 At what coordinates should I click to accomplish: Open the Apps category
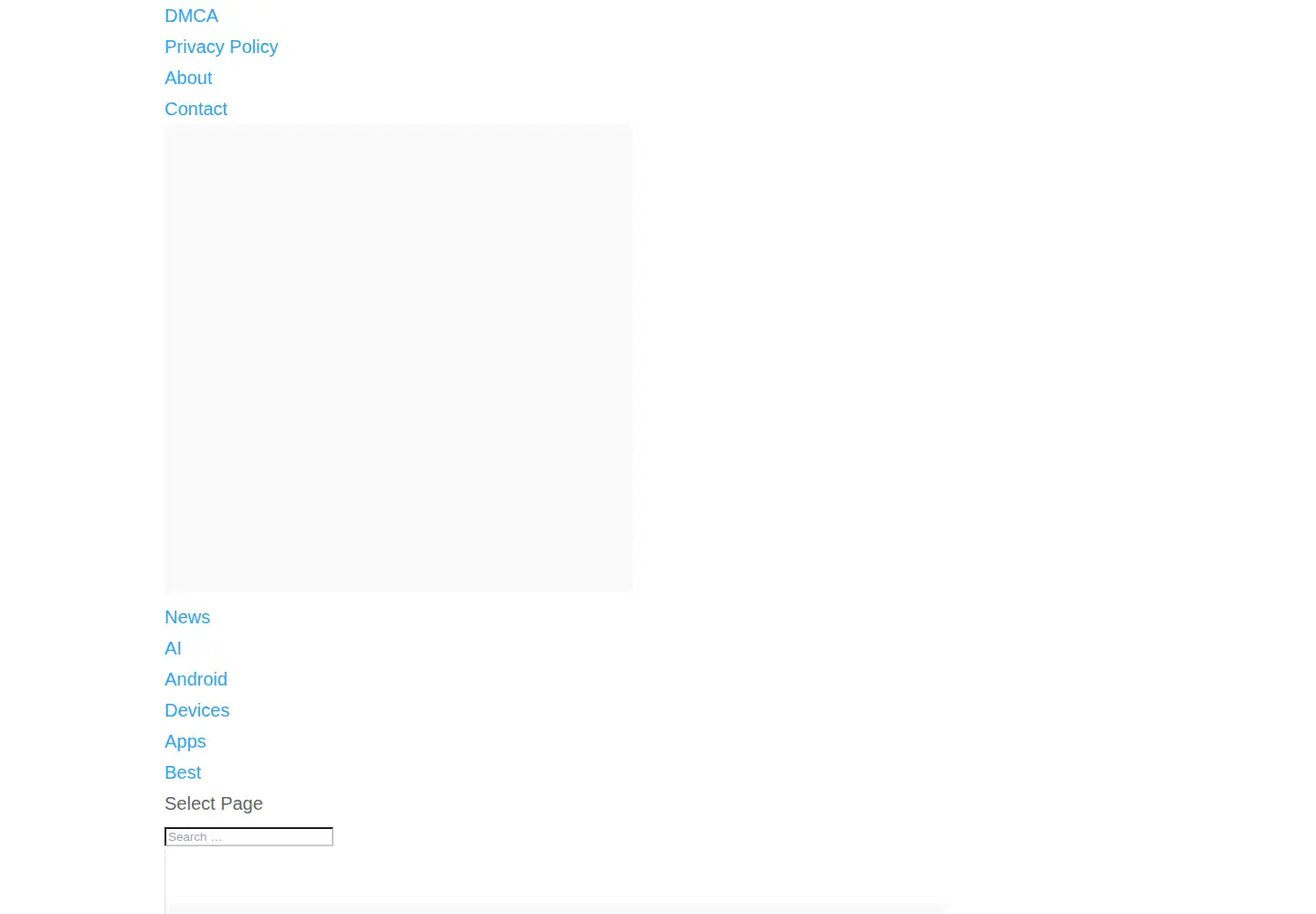[185, 741]
